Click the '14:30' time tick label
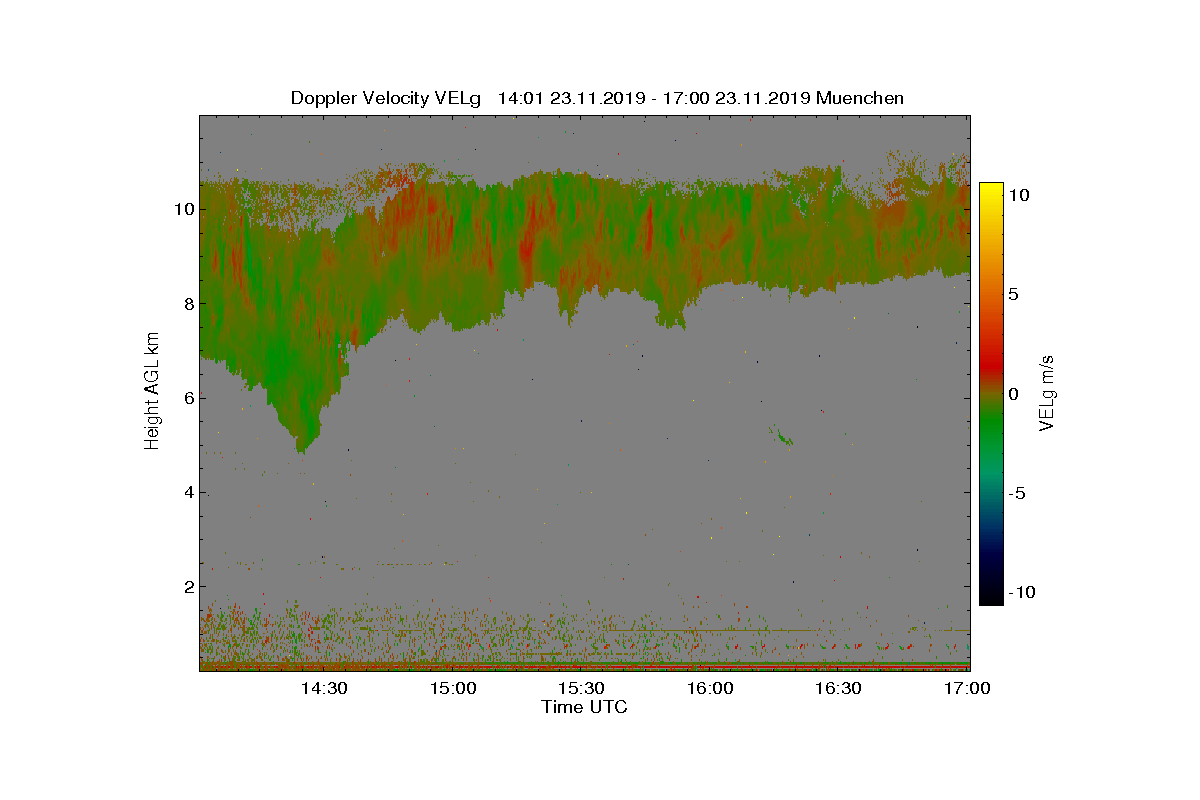Viewport: 1200px width, 800px height. [x=325, y=688]
